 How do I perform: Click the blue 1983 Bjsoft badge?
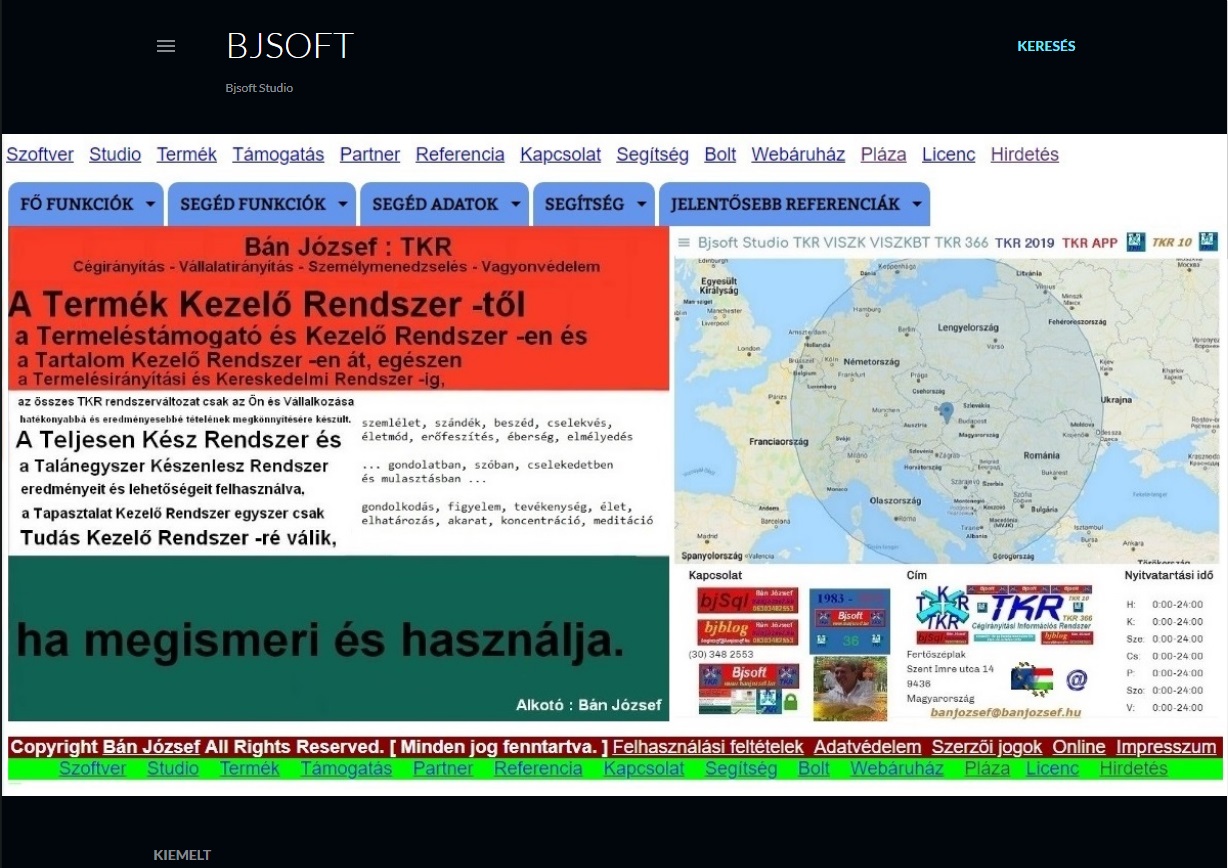(849, 621)
